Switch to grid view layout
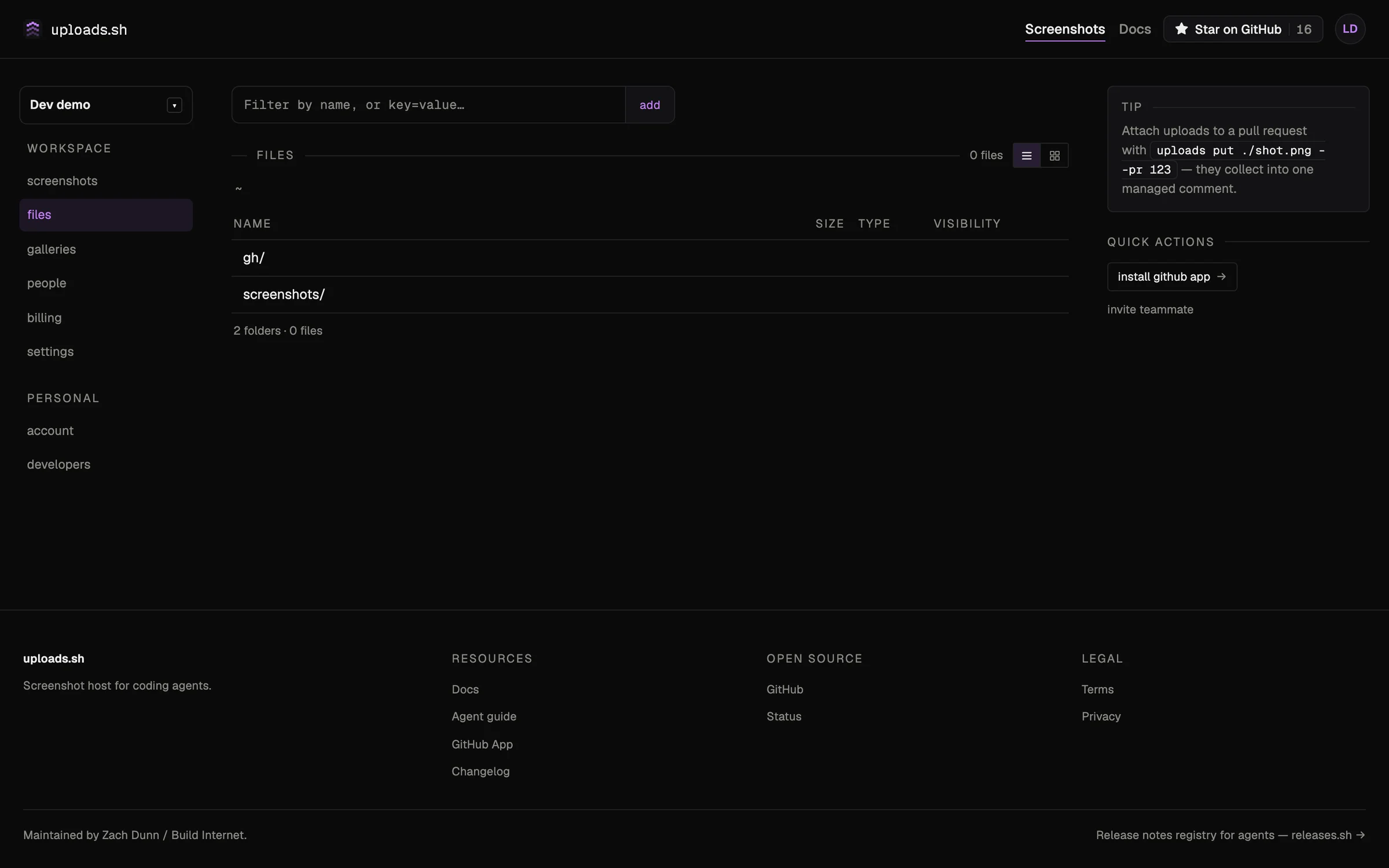Image resolution: width=1389 pixels, height=868 pixels. (1054, 155)
